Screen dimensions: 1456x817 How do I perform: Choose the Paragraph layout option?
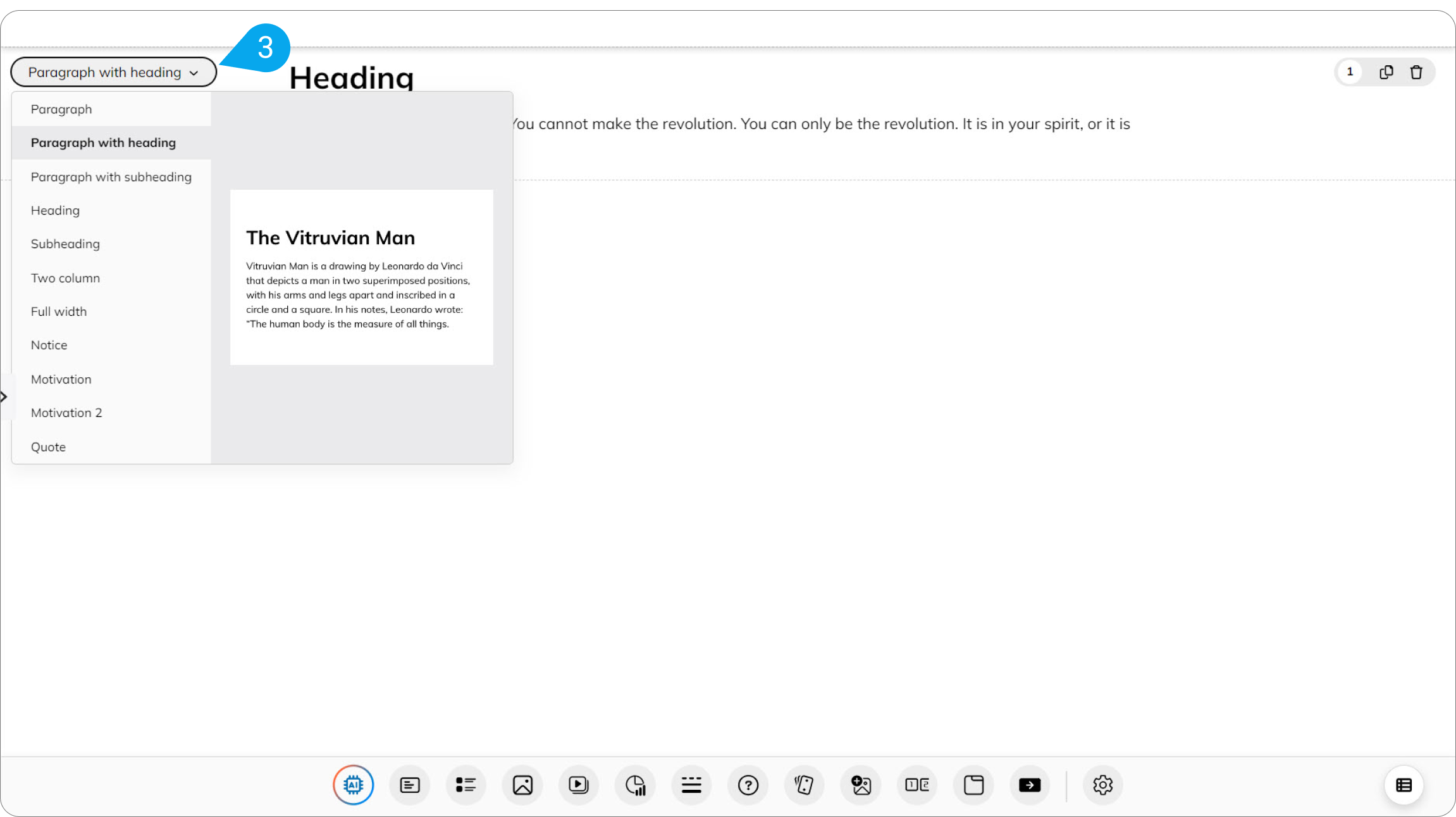pos(111,109)
